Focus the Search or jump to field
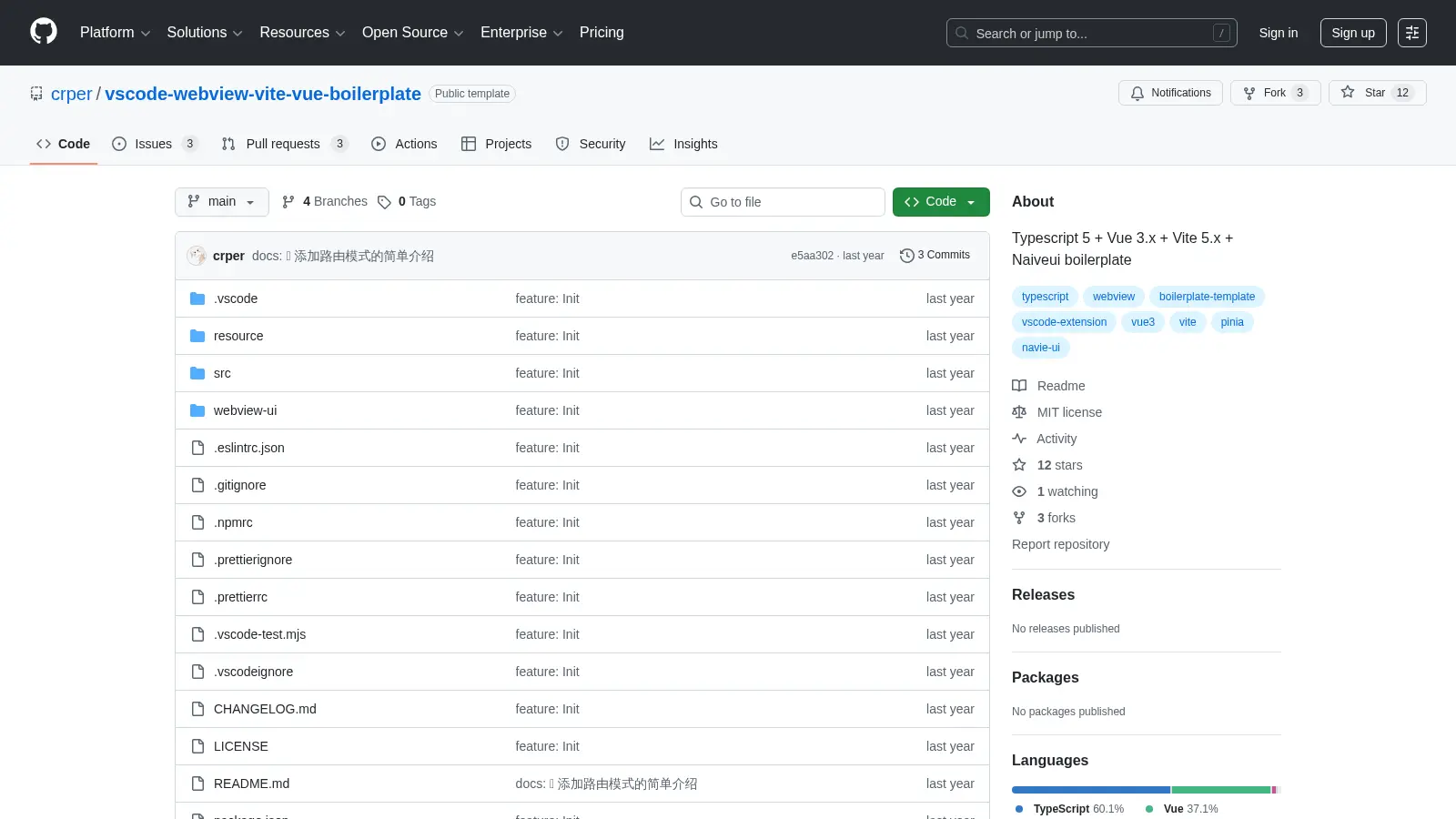The image size is (1456, 819). pyautogui.click(x=1091, y=33)
